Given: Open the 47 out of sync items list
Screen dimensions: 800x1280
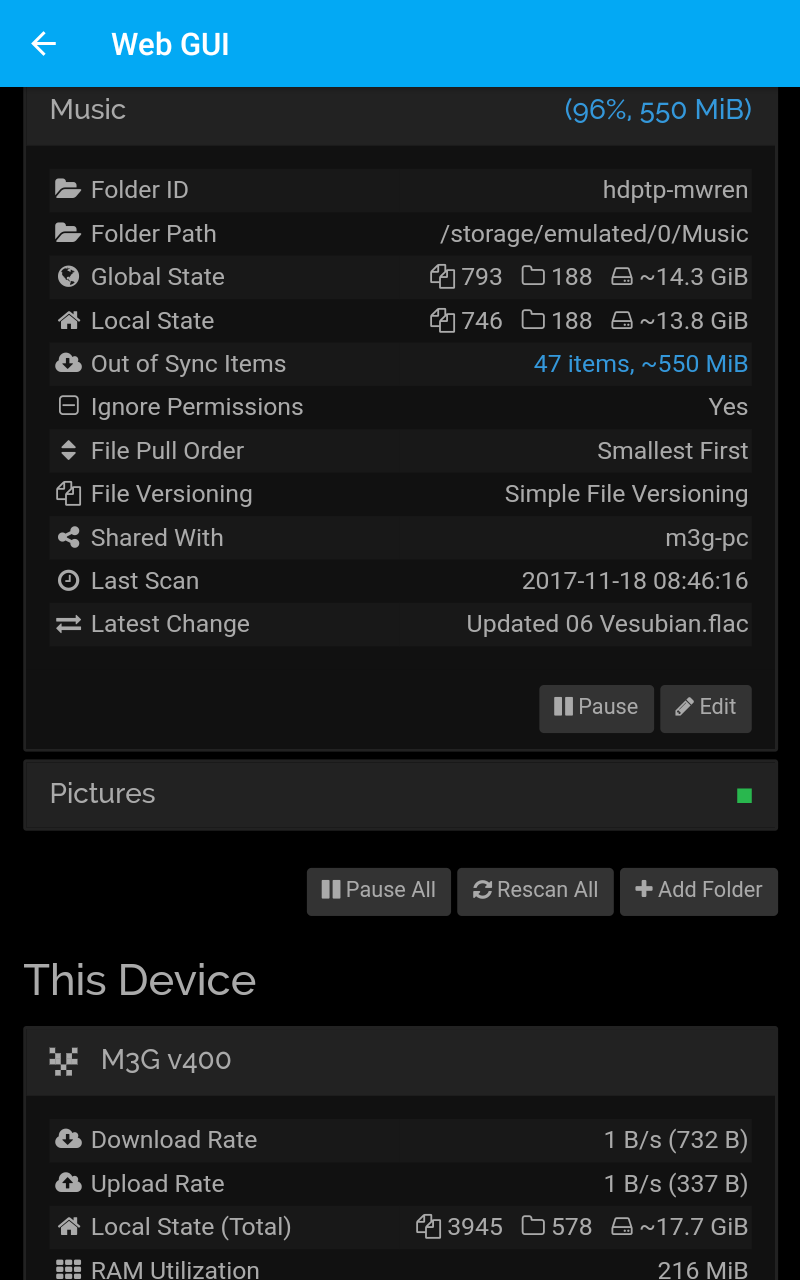Looking at the screenshot, I should pyautogui.click(x=640, y=363).
